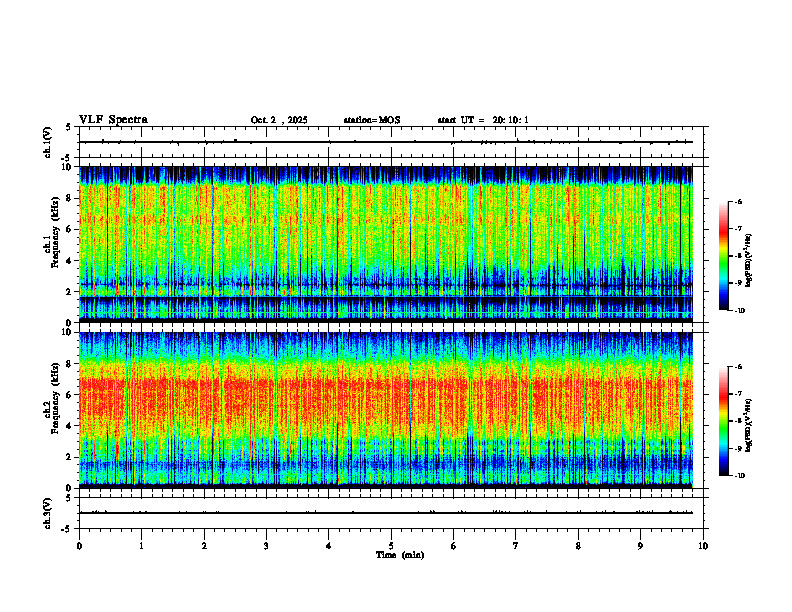Click the "ch.3(V)" waveform axis label
The height and width of the screenshot is (612, 792).
(48, 513)
